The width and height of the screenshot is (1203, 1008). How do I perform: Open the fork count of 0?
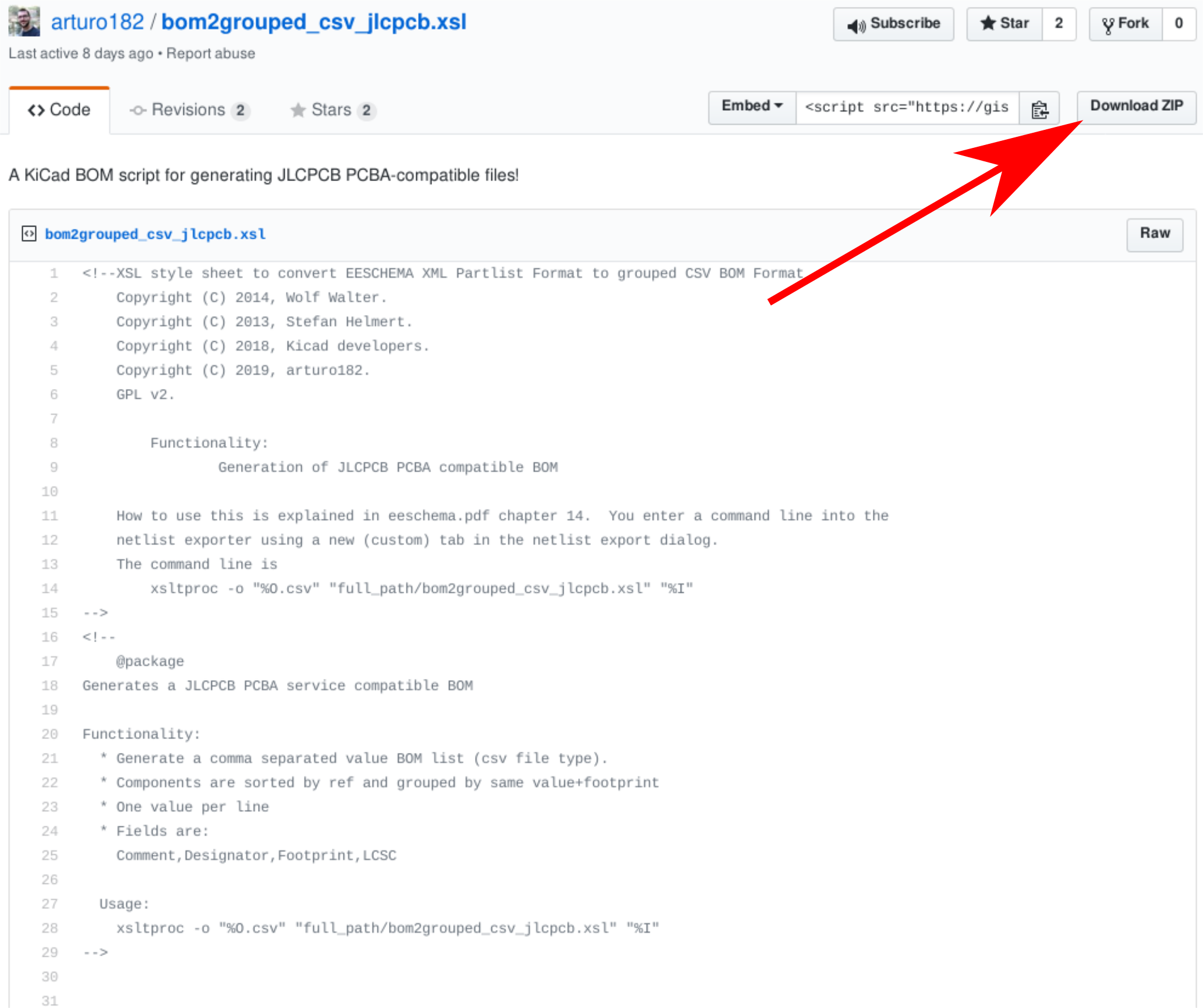[x=1179, y=24]
